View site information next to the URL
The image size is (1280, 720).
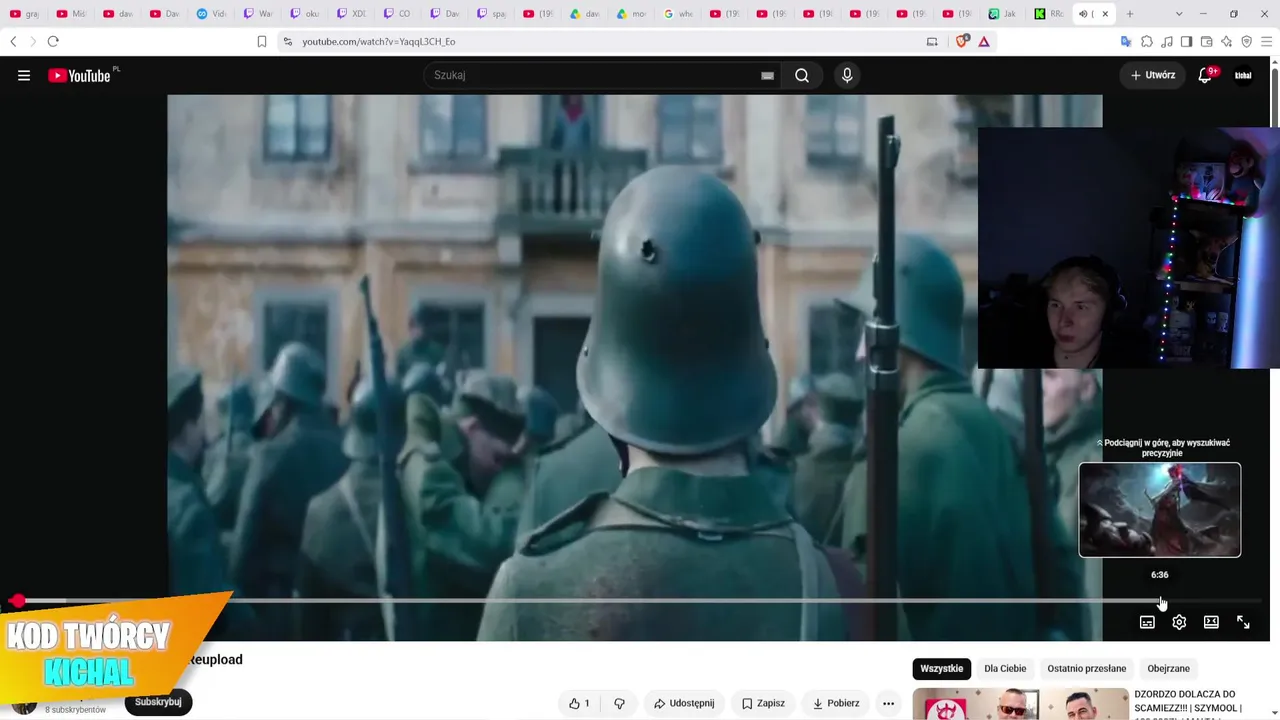(288, 41)
